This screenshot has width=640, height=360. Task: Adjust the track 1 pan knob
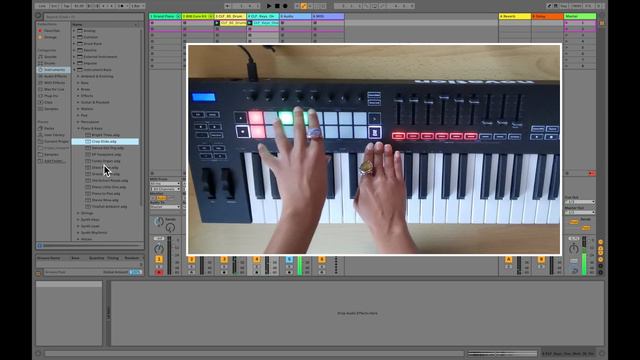159,248
